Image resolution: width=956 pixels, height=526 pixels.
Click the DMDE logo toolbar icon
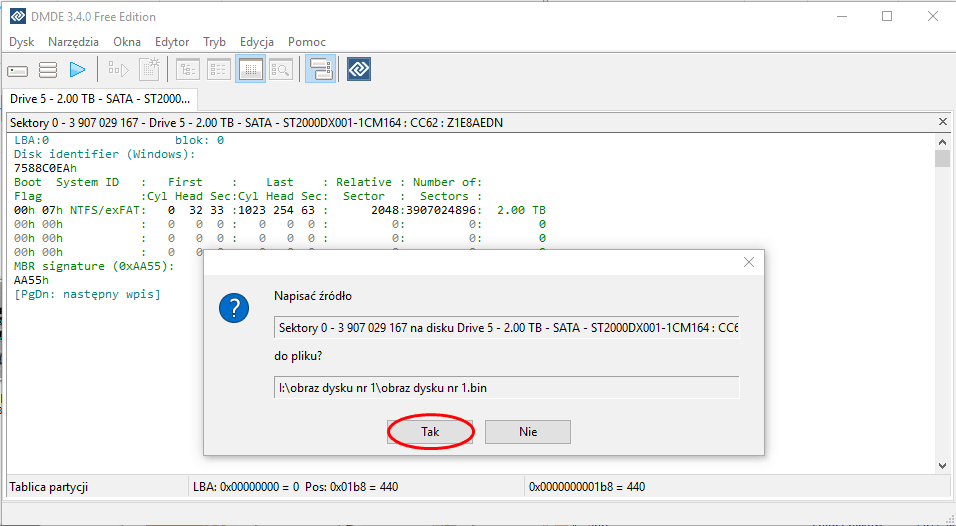[x=359, y=70]
